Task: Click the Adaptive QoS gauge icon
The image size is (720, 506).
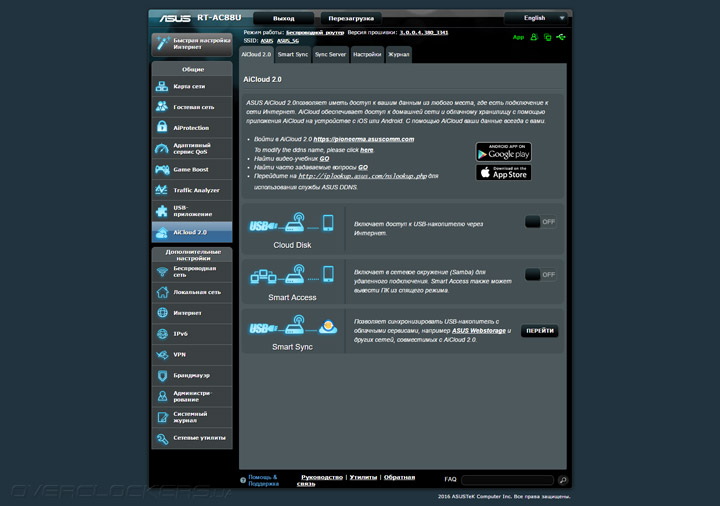Action: [x=162, y=148]
